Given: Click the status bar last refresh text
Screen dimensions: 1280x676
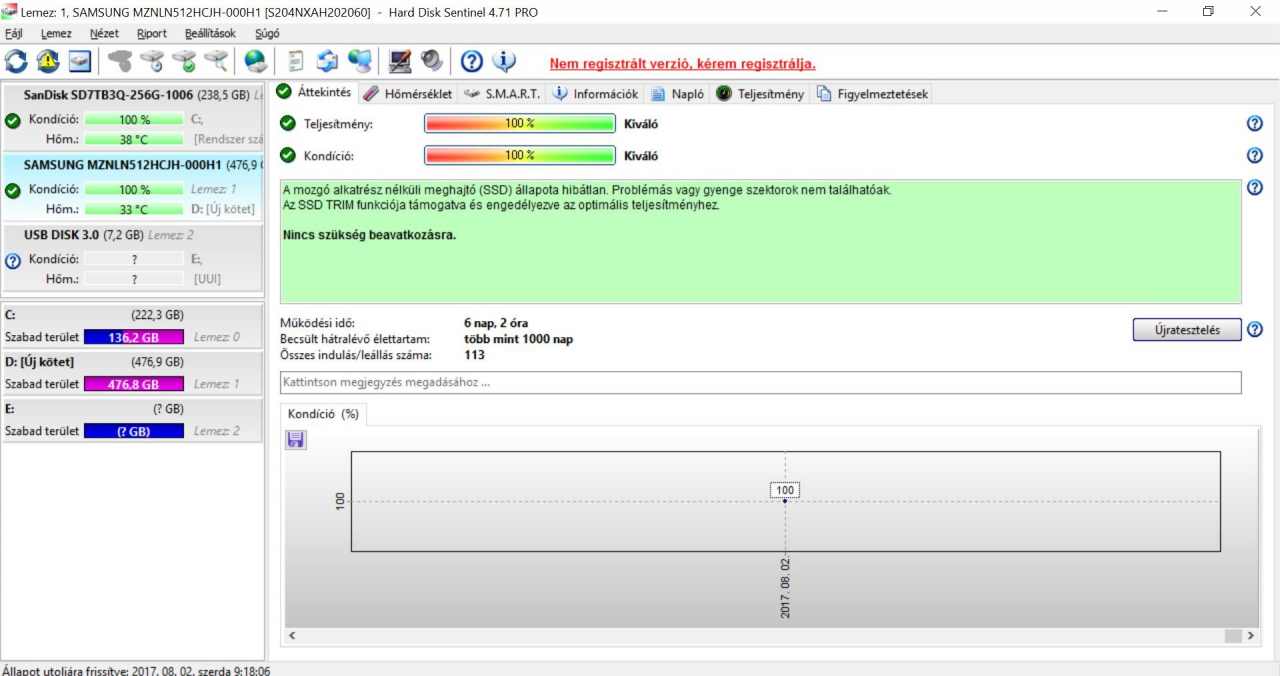Looking at the screenshot, I should point(136,670).
